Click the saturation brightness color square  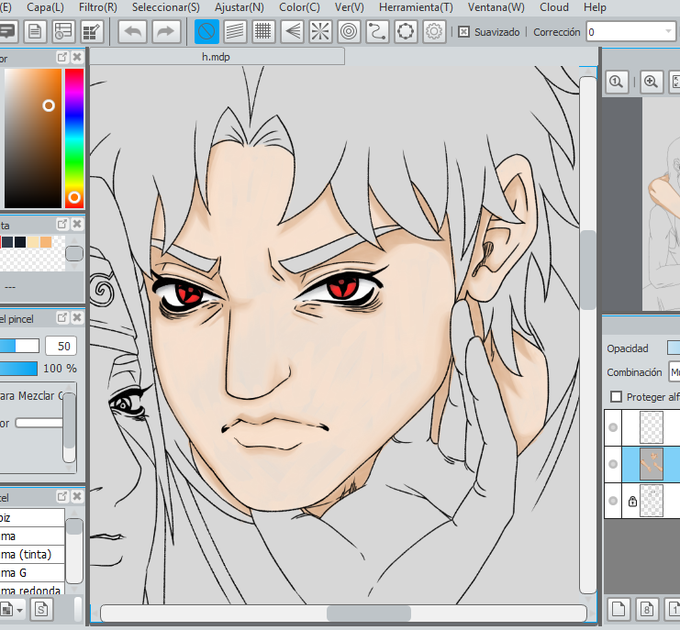[33, 138]
